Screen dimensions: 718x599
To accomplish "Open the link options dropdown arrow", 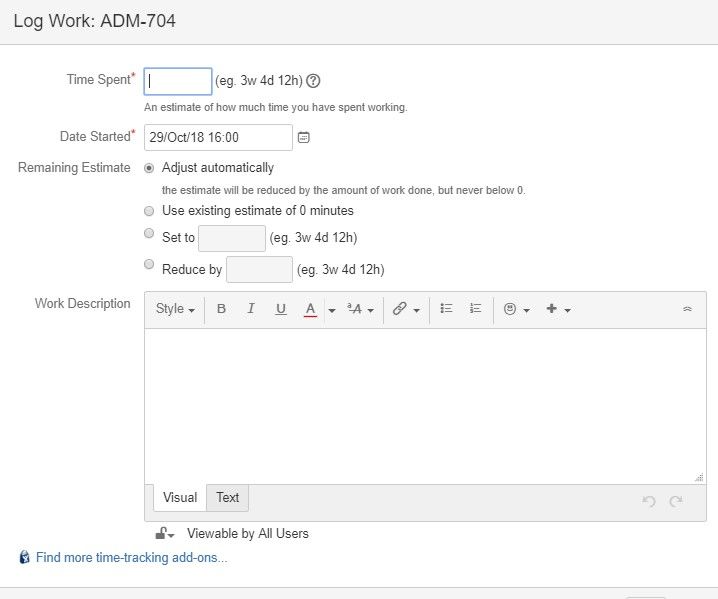I will (x=416, y=310).
